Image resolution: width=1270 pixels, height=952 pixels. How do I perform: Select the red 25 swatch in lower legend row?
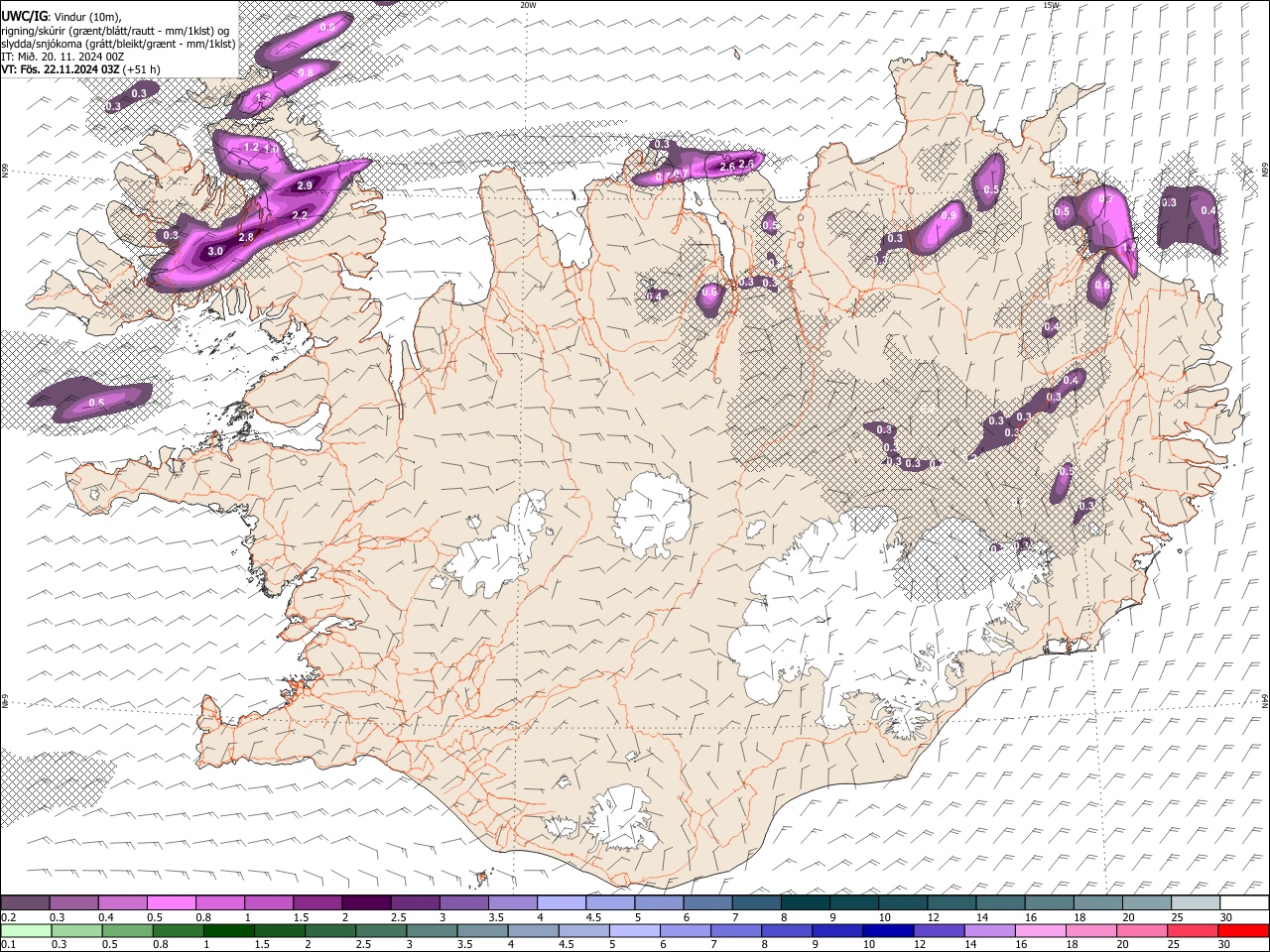click(1193, 930)
